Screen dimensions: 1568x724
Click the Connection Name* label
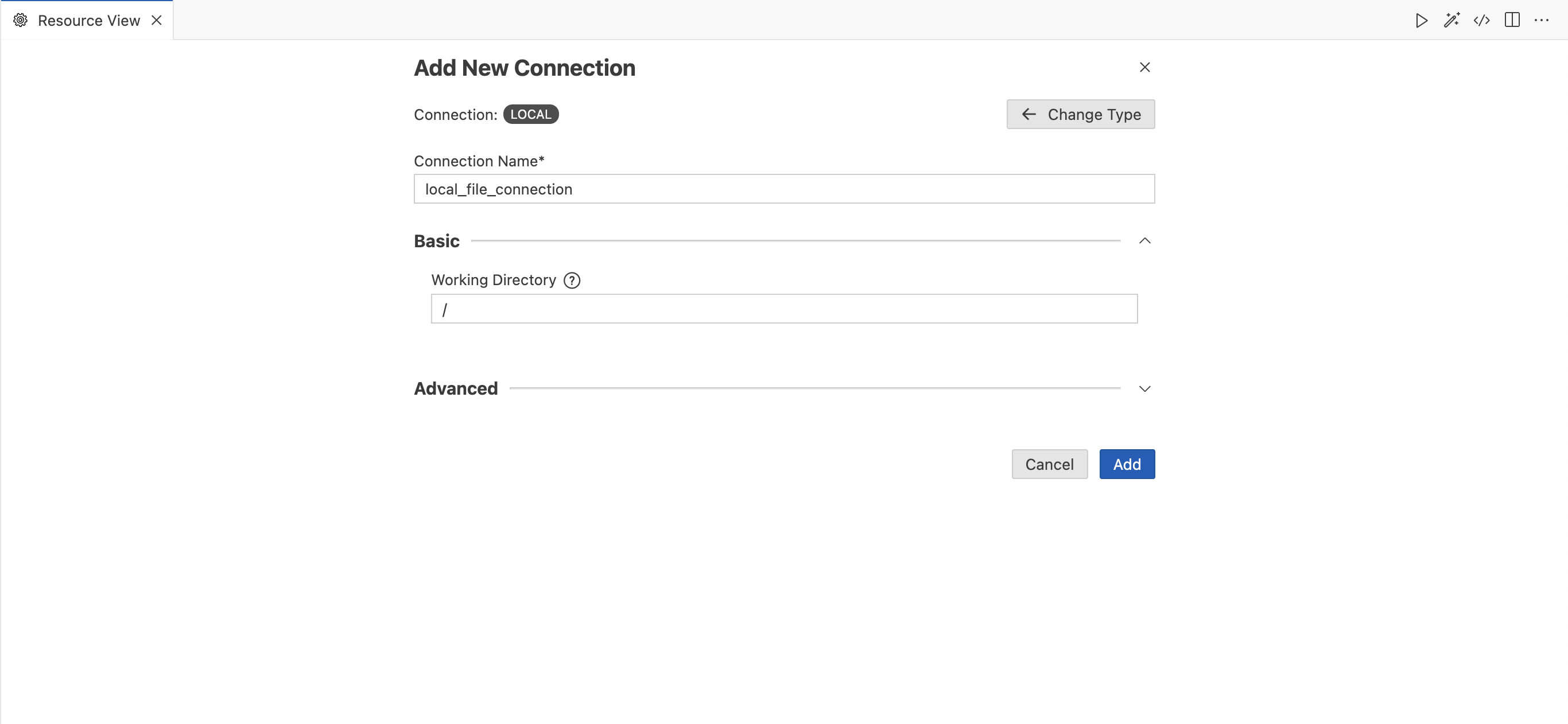(479, 161)
